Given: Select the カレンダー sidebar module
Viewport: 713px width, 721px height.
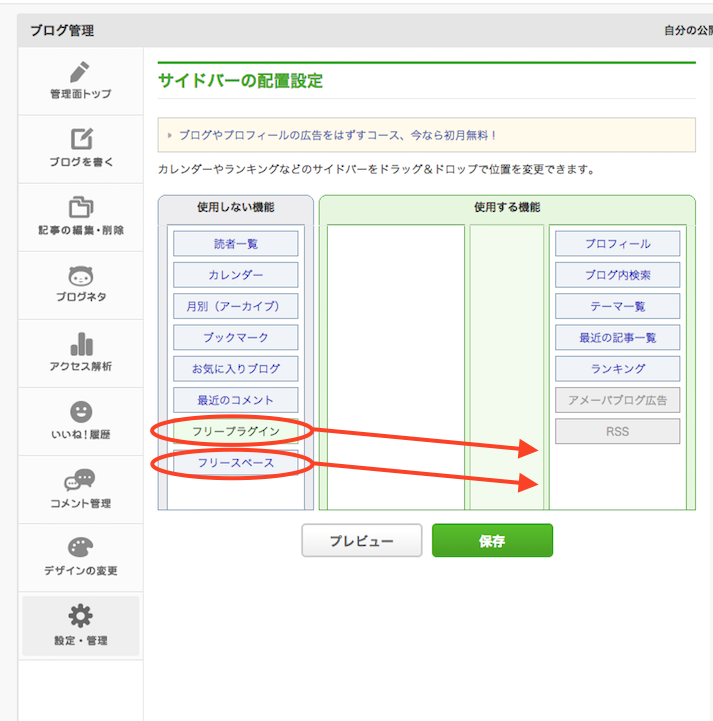Looking at the screenshot, I should [235, 274].
